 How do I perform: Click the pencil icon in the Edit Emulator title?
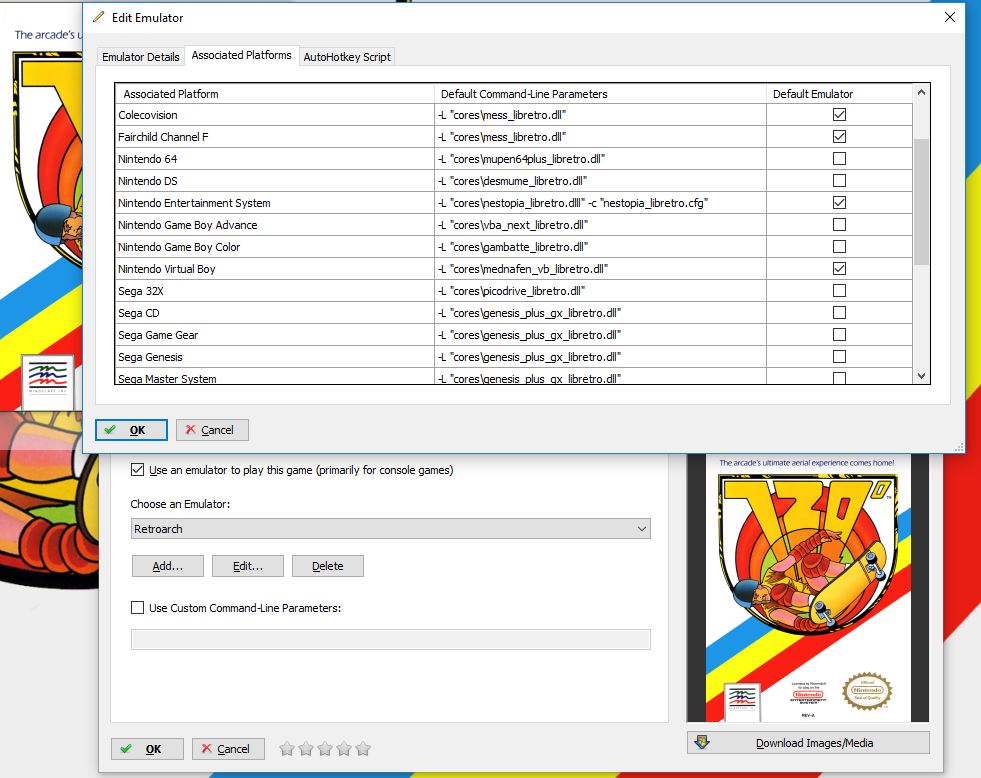99,17
